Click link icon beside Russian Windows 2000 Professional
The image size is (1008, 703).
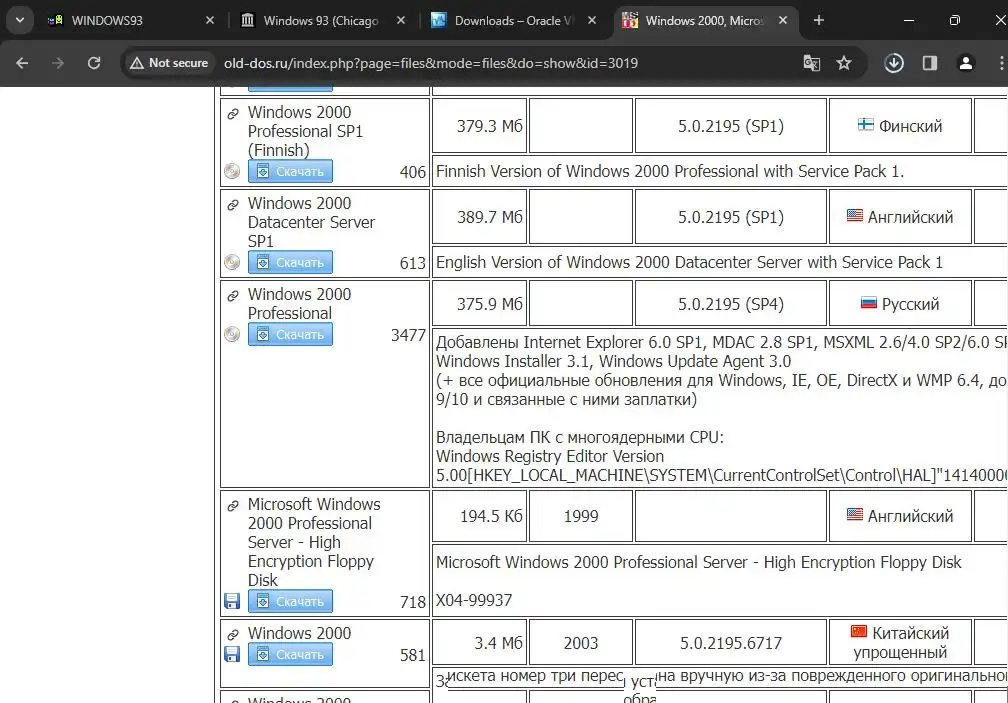(x=233, y=296)
